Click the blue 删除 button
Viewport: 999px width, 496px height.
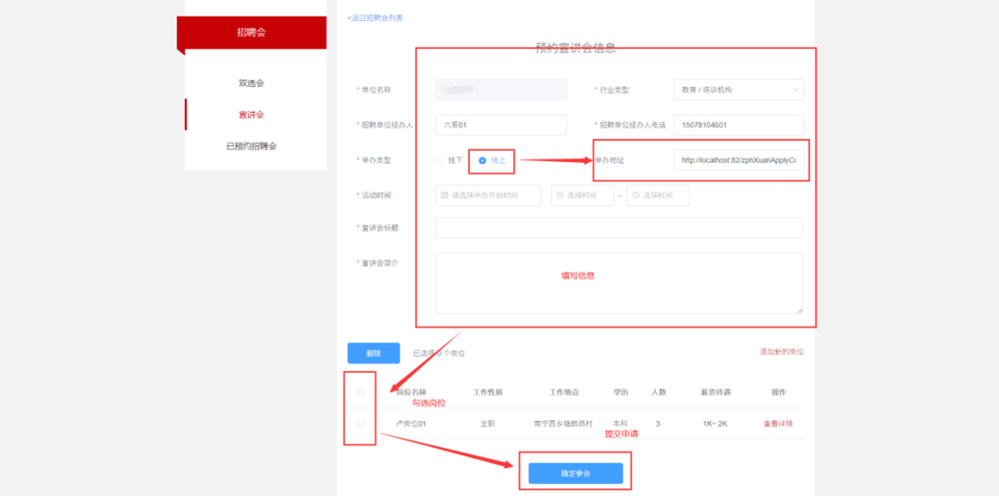(x=373, y=353)
